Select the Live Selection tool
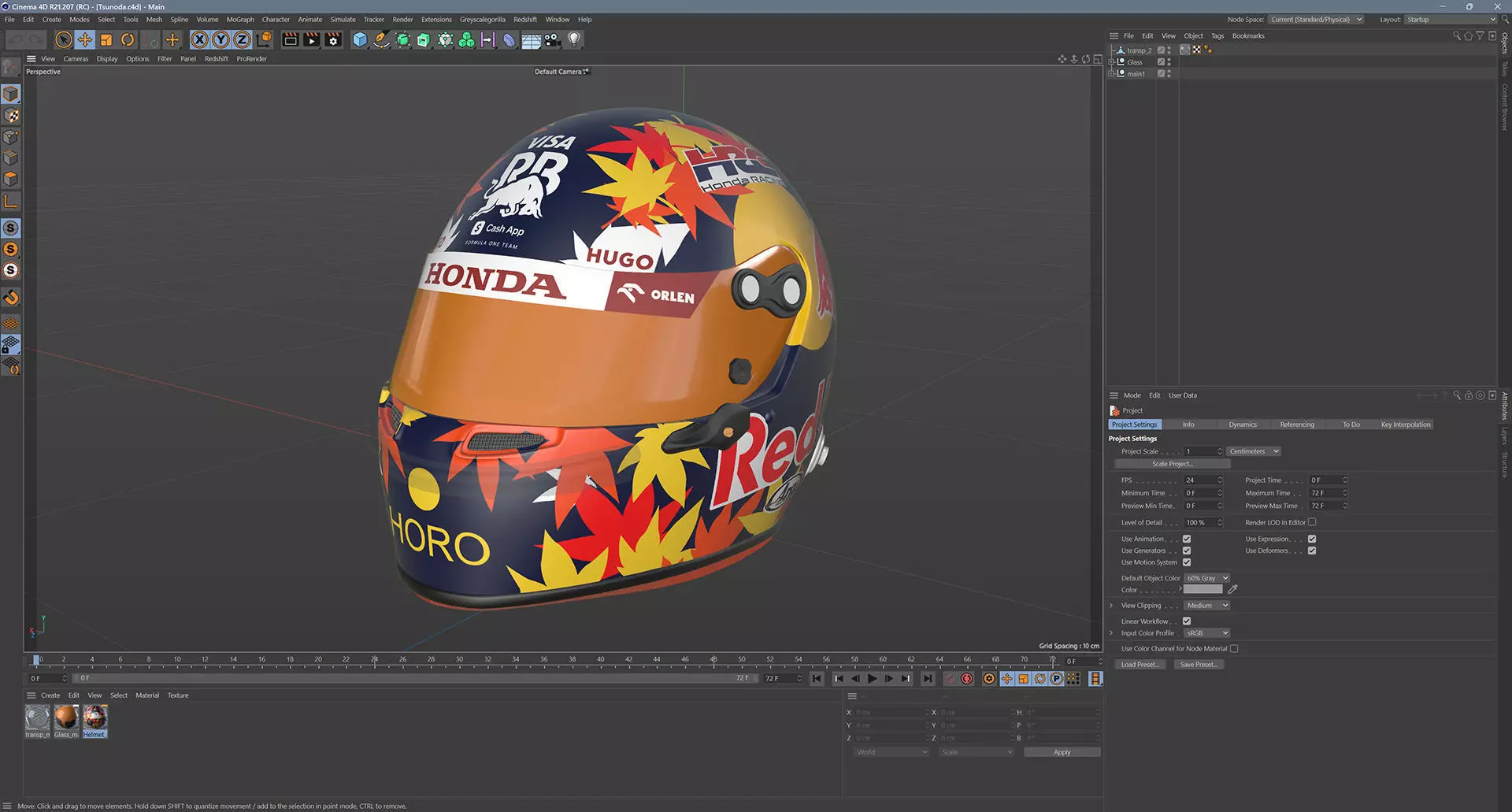Screen dimensions: 1512x812 coord(64,39)
